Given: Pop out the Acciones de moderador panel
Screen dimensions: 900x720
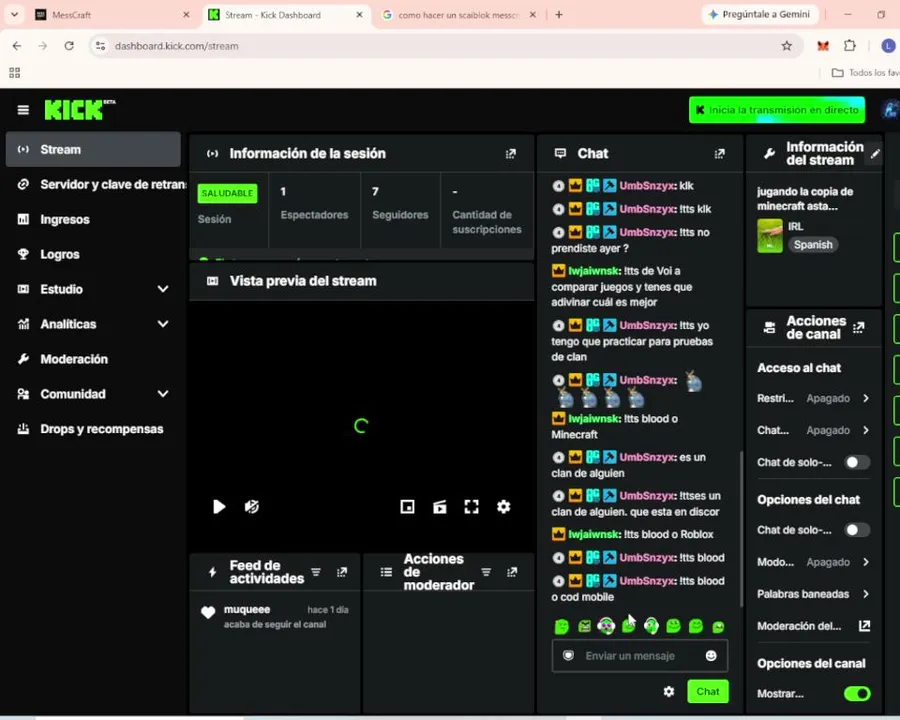Looking at the screenshot, I should pos(512,572).
